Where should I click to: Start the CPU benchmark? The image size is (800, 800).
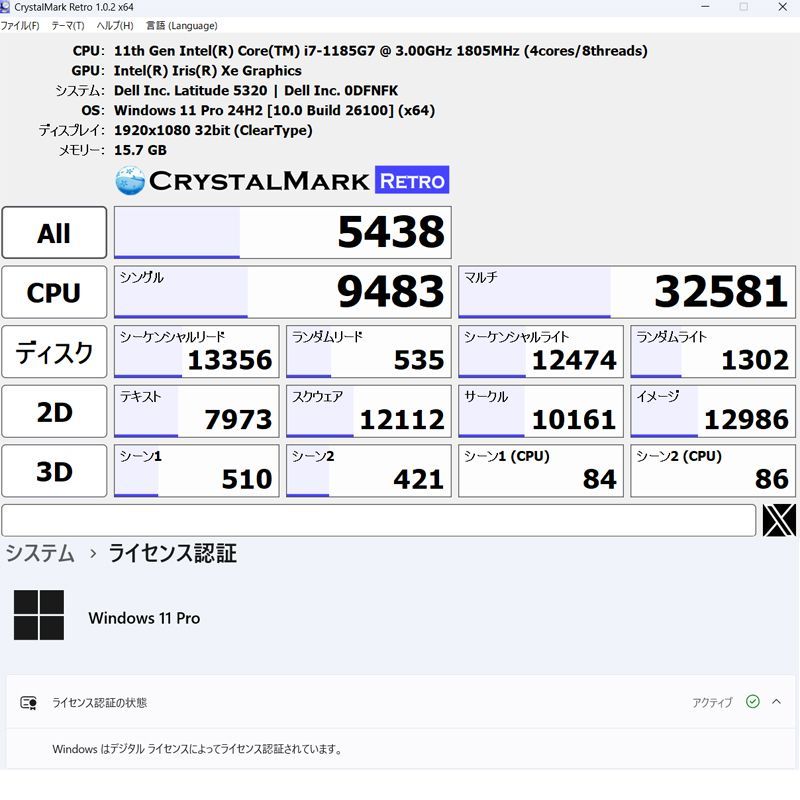tap(54, 292)
